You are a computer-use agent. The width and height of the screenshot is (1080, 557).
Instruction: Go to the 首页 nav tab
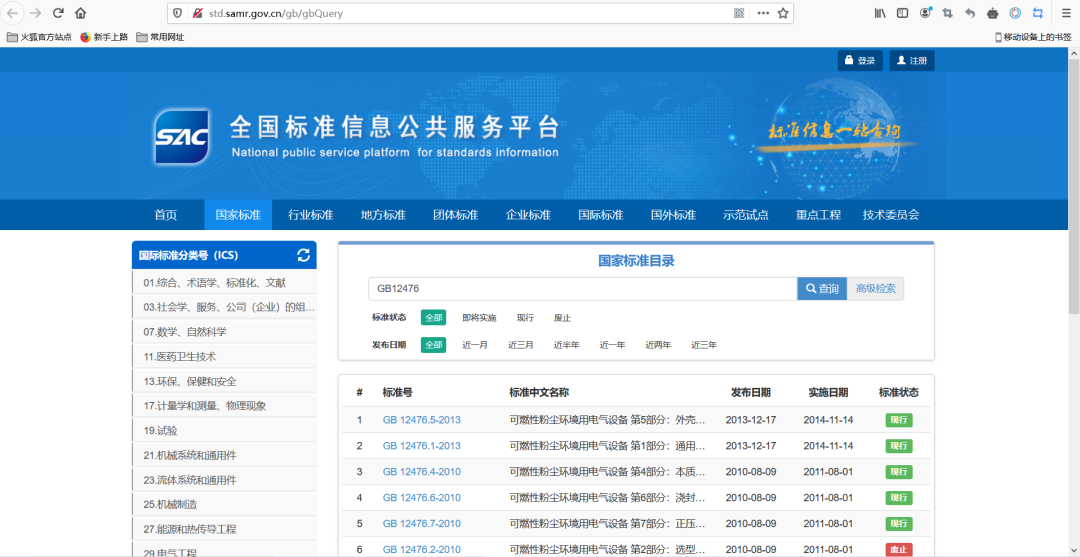pyautogui.click(x=165, y=215)
